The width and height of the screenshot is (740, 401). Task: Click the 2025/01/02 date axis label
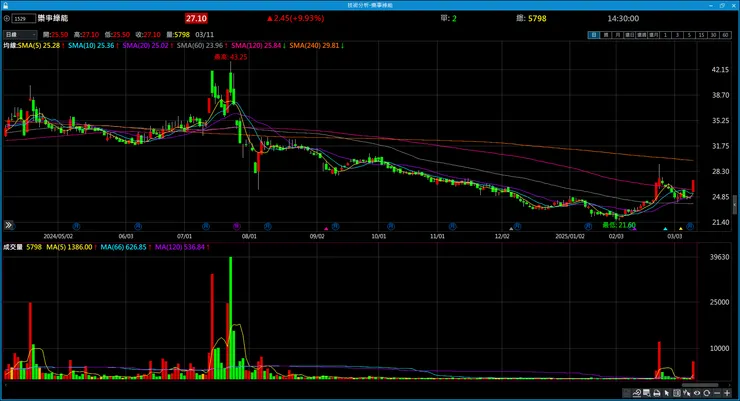click(570, 236)
